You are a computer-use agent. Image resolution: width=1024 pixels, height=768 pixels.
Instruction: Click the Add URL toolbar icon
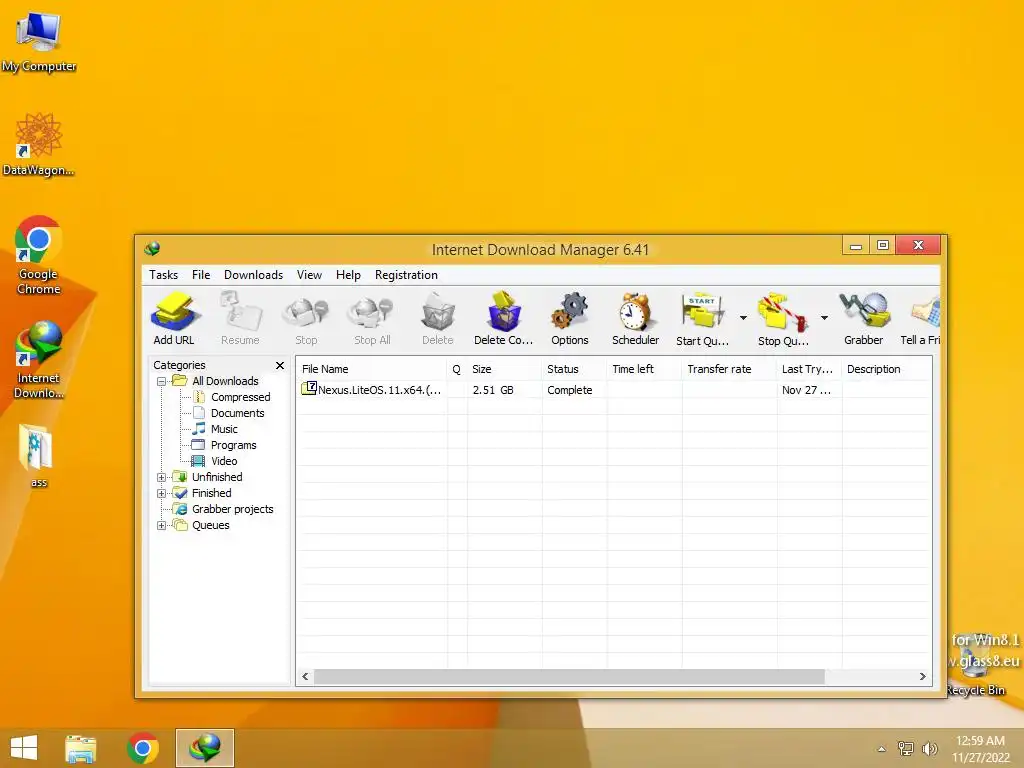(174, 319)
